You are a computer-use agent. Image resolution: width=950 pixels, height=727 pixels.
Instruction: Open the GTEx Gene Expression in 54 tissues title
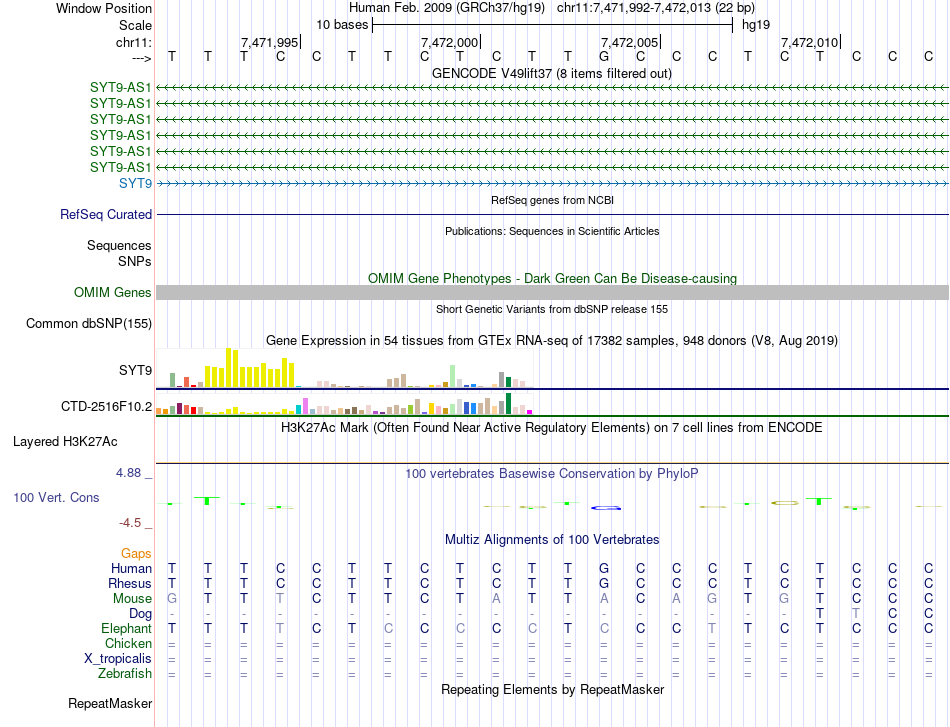(552, 340)
